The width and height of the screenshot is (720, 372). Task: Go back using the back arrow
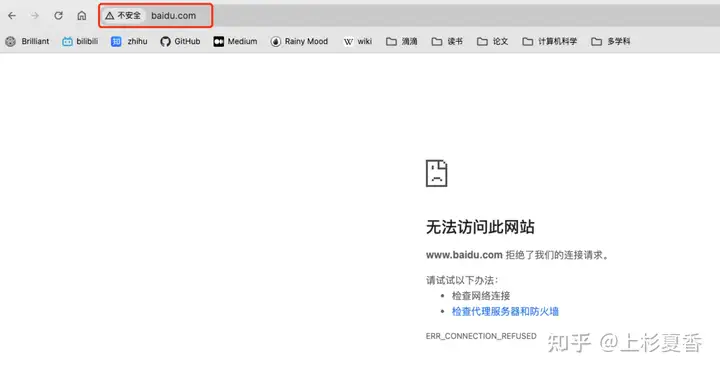[12, 16]
